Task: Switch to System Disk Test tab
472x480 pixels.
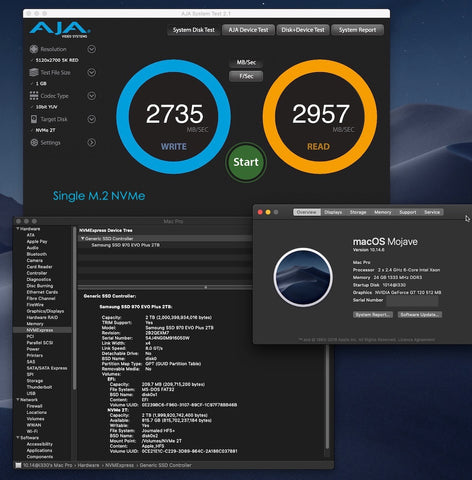Action: (194, 30)
